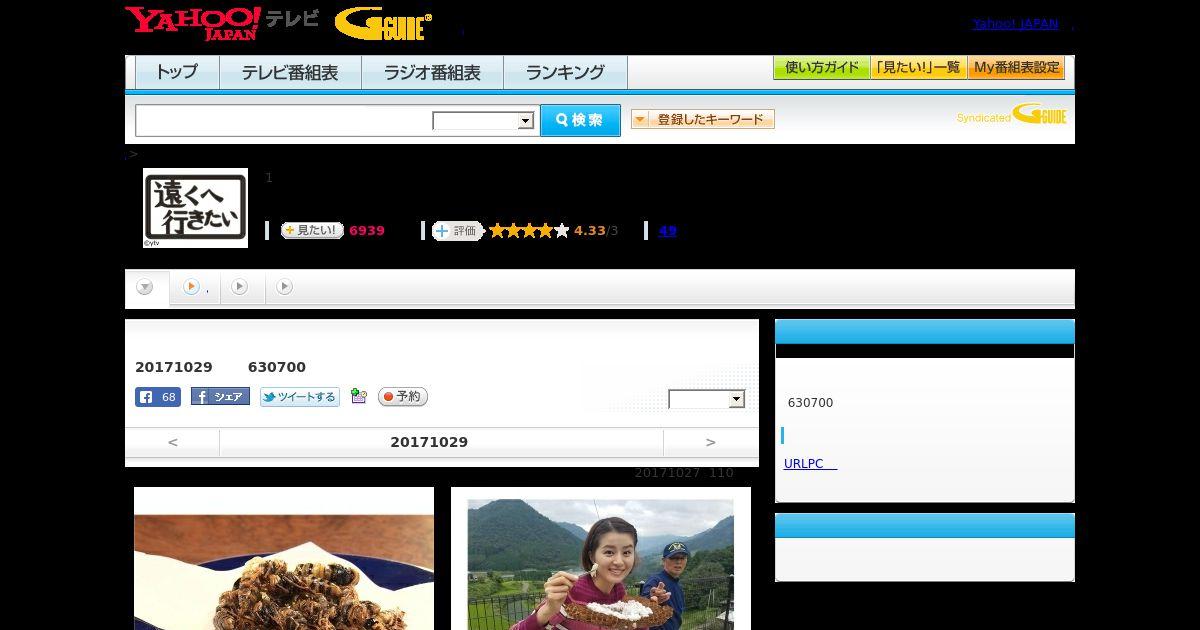Image resolution: width=1200 pixels, height=630 pixels.
Task: Select the fourth grey play-arrow tab
Action: pos(285,287)
